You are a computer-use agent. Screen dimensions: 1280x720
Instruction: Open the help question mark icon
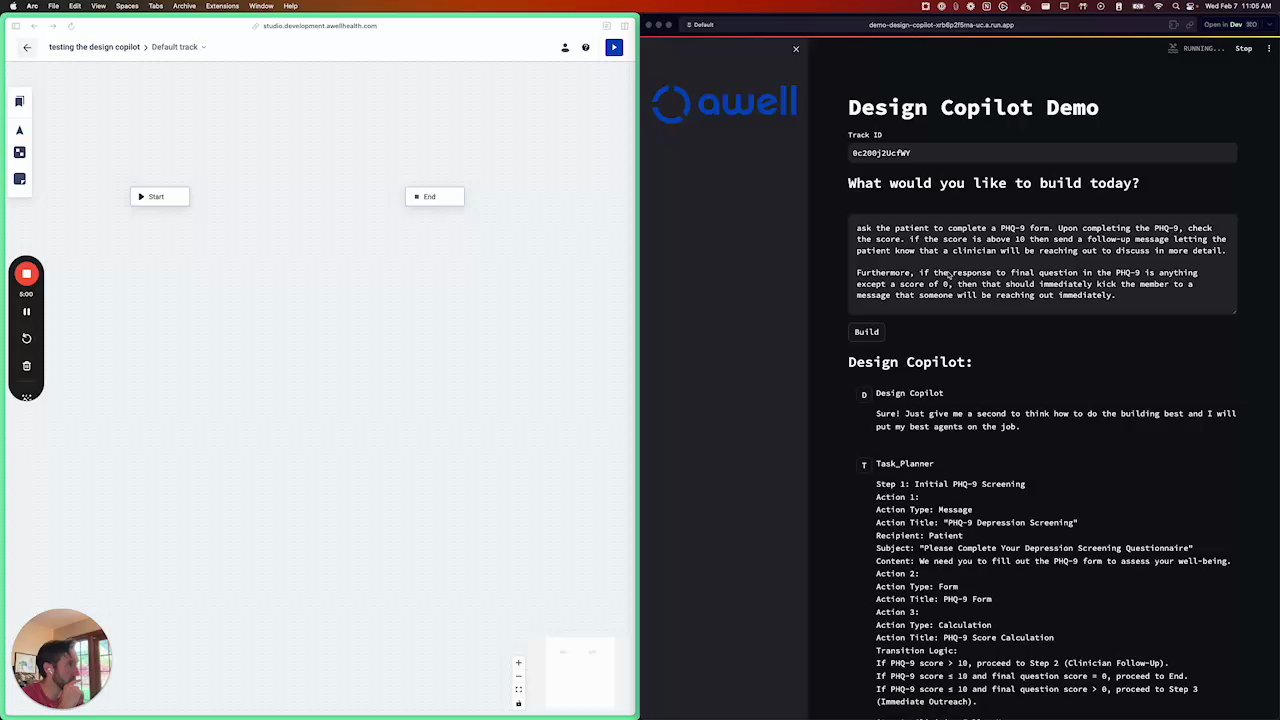(586, 47)
